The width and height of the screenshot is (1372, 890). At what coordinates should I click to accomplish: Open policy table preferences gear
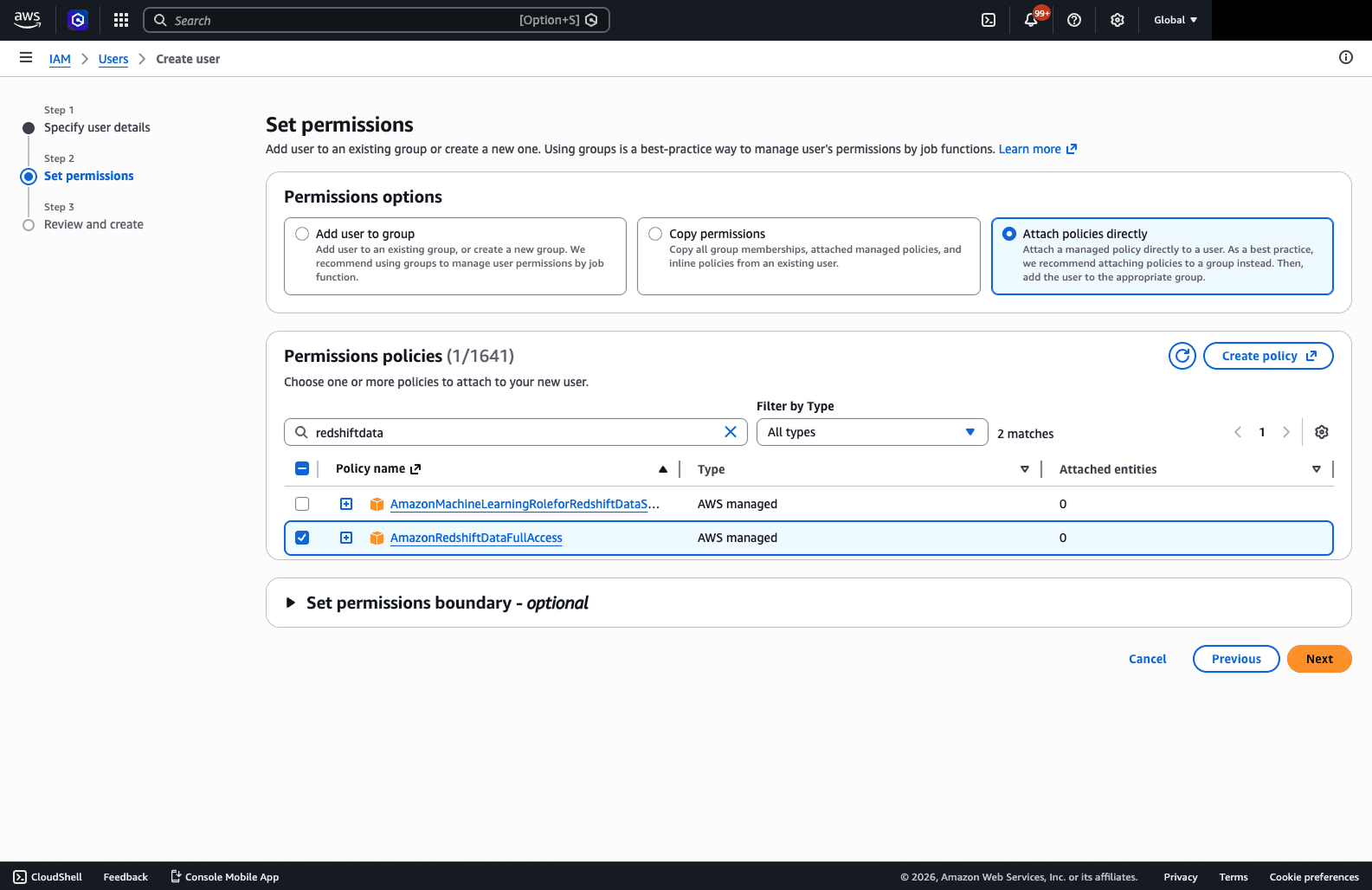click(x=1322, y=432)
